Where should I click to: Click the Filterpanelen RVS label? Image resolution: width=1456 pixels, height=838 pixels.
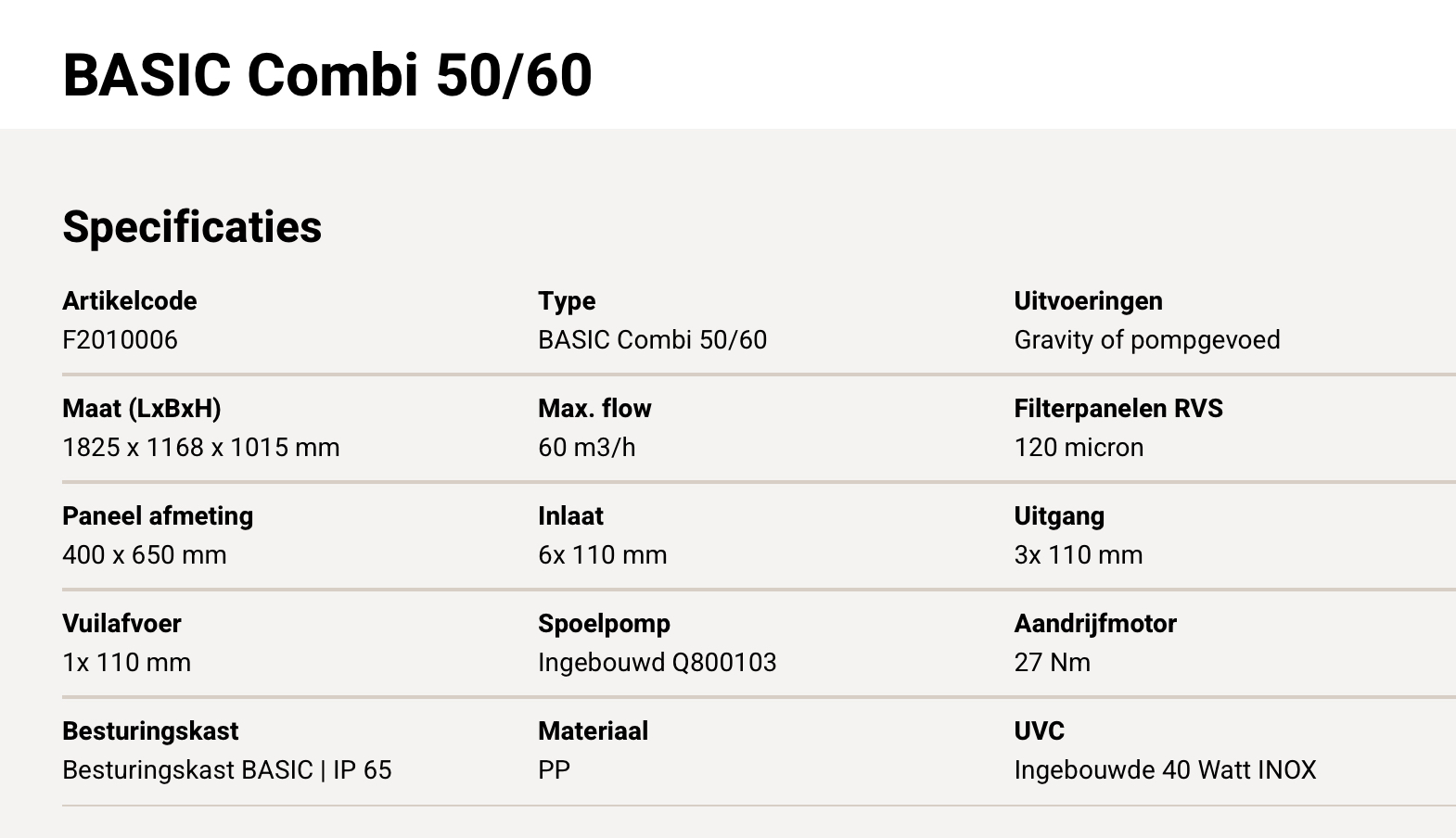coord(1118,408)
